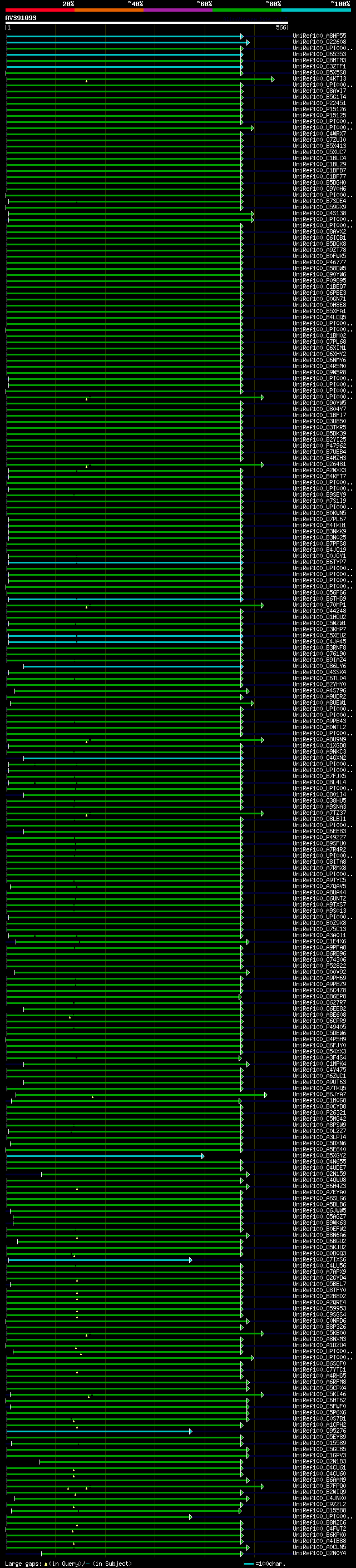Select hit label UniRef100_Q4GXN2

[x=319, y=757]
